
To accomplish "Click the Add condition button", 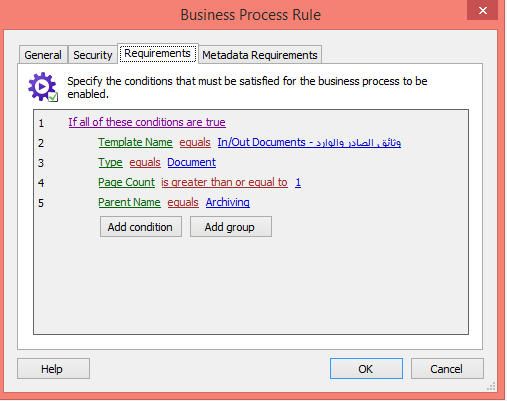I will pyautogui.click(x=141, y=227).
